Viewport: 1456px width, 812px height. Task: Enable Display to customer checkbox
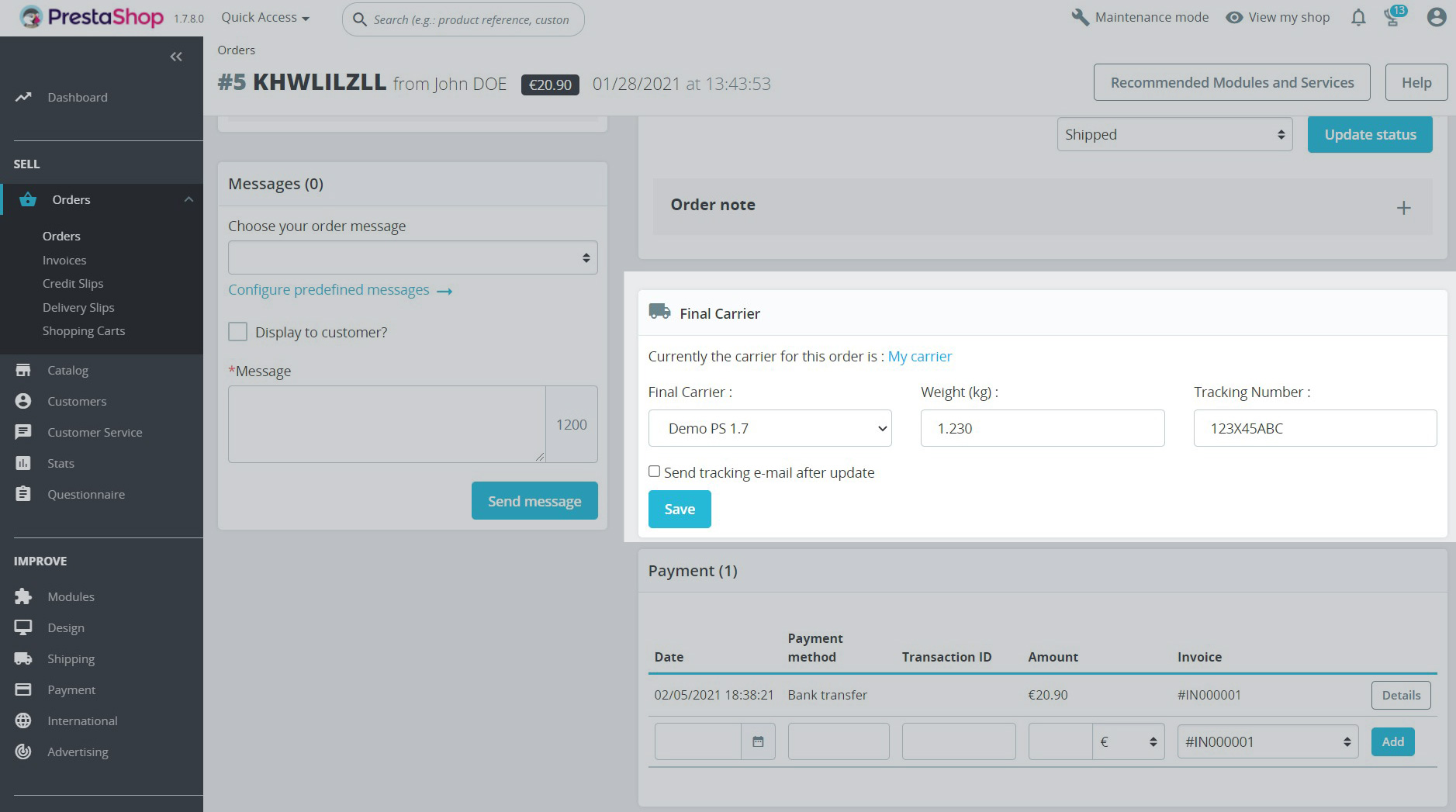click(238, 332)
